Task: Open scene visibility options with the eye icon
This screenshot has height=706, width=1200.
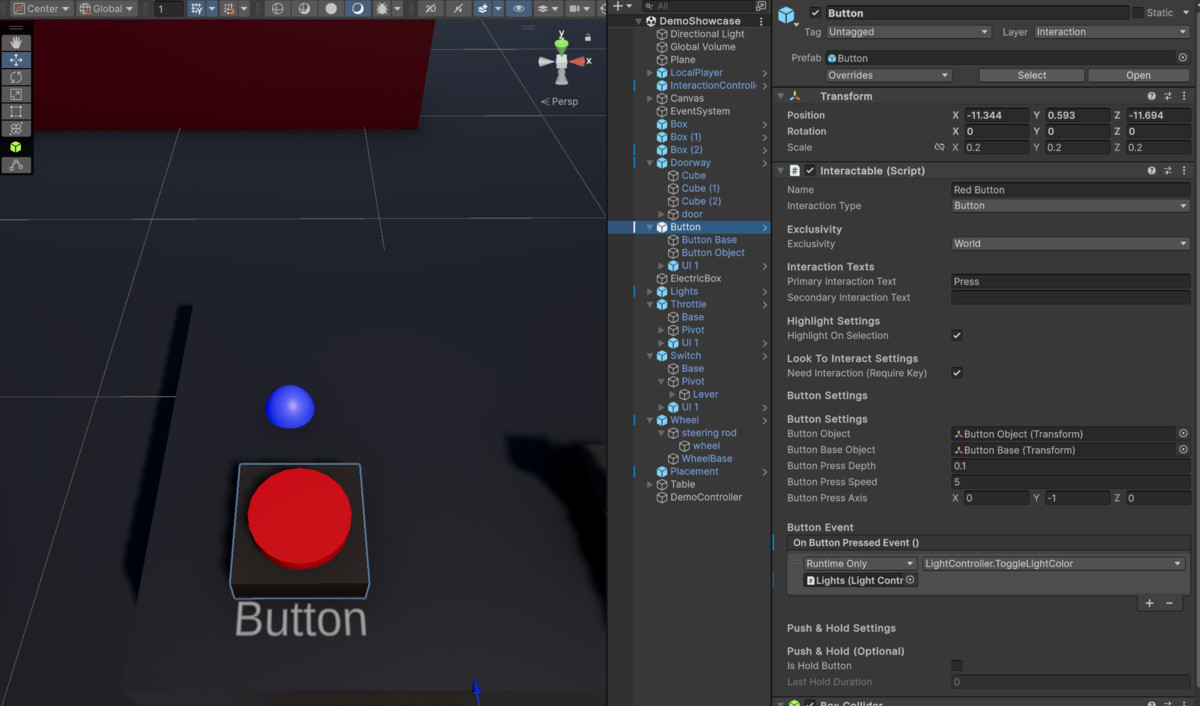Action: [519, 6]
